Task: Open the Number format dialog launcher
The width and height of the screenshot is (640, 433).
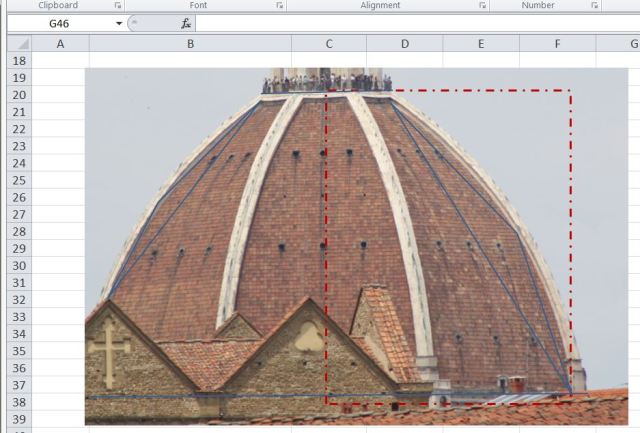Action: (x=594, y=6)
